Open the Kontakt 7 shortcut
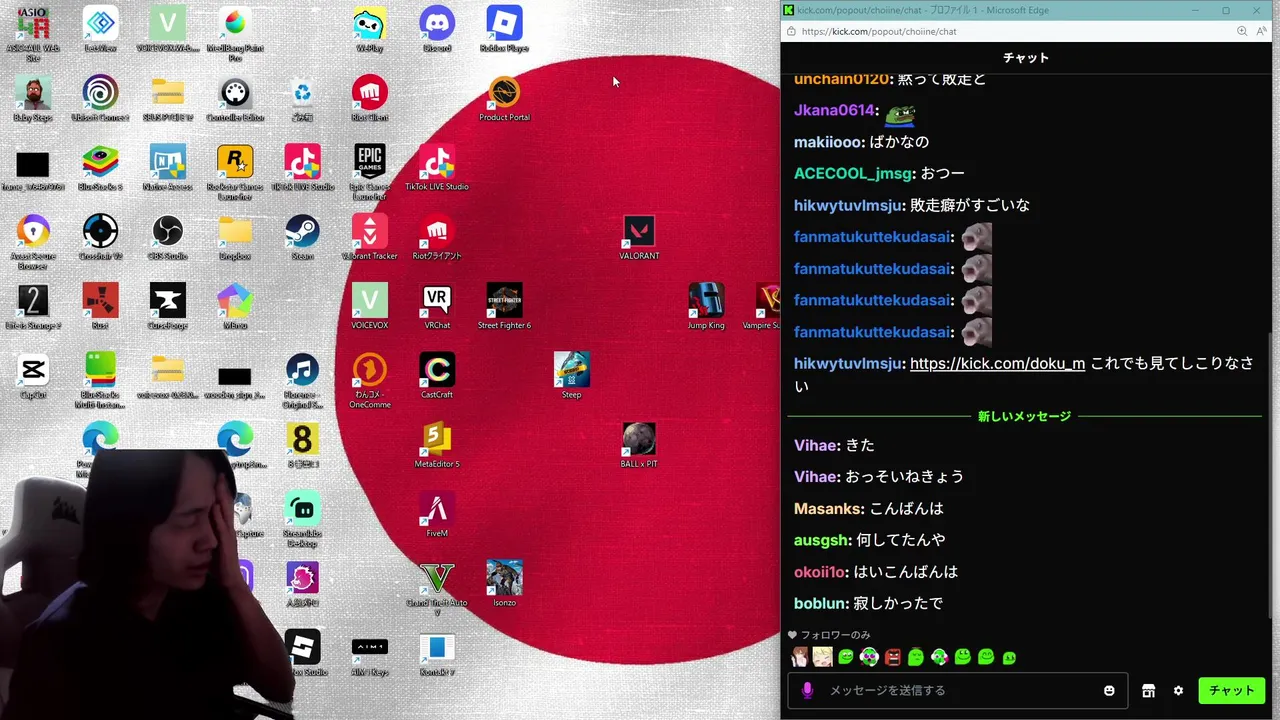This screenshot has height=720, width=1280. pos(437,653)
